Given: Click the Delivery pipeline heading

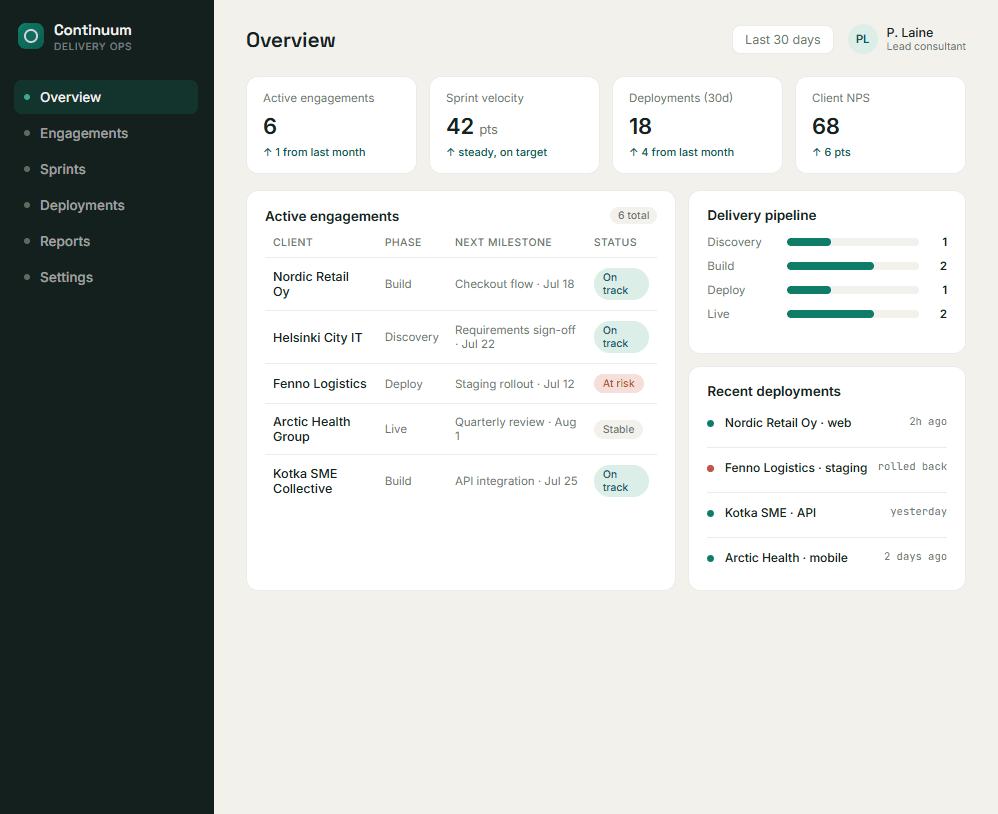Looking at the screenshot, I should point(761,215).
